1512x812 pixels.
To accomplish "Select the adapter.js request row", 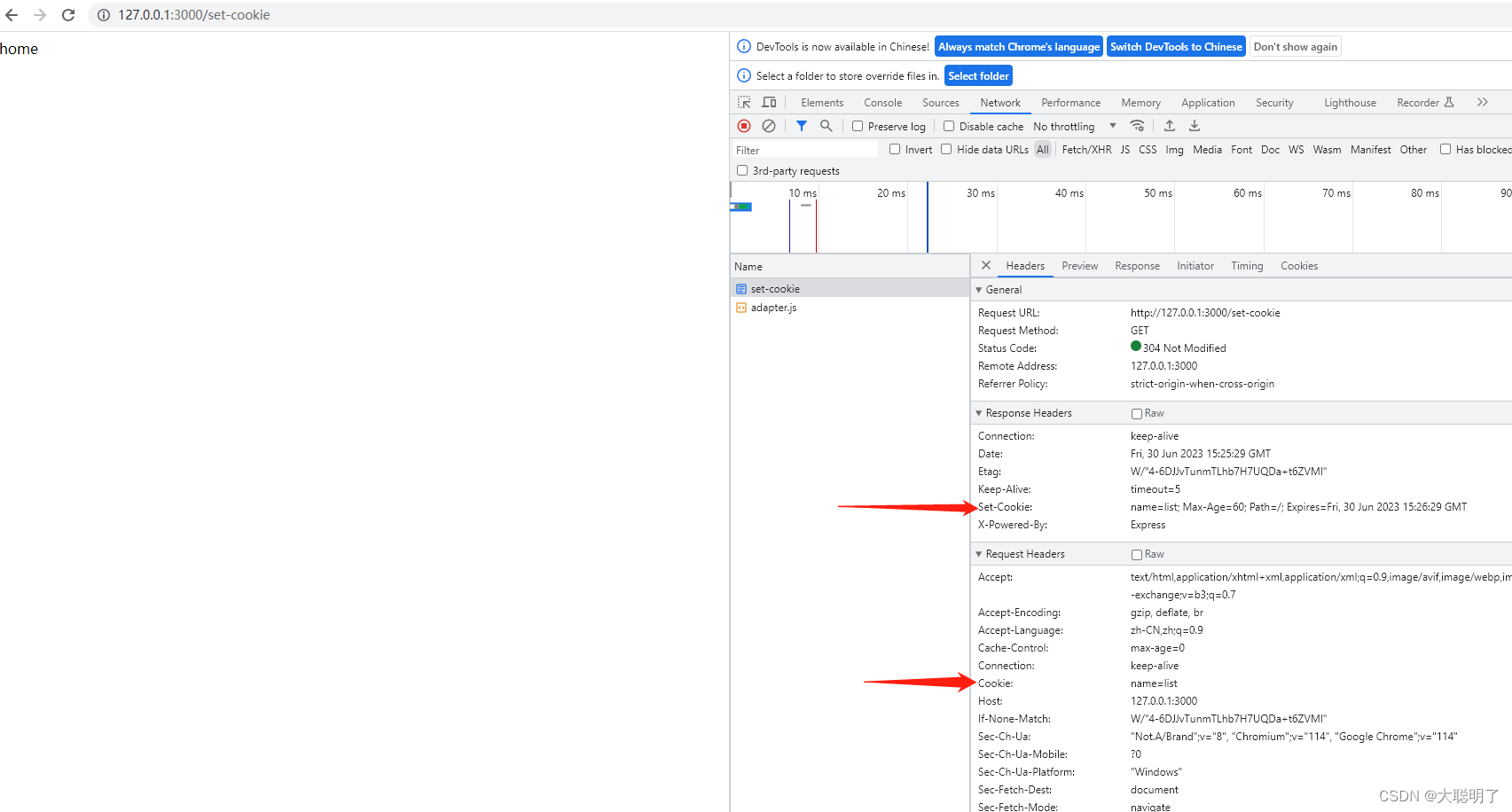I will point(850,308).
